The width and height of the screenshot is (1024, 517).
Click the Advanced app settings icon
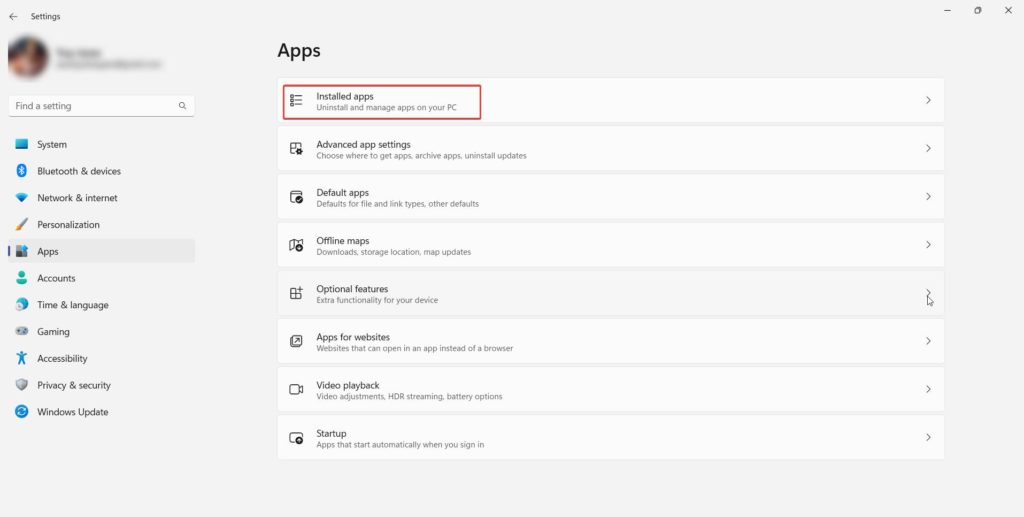296,148
